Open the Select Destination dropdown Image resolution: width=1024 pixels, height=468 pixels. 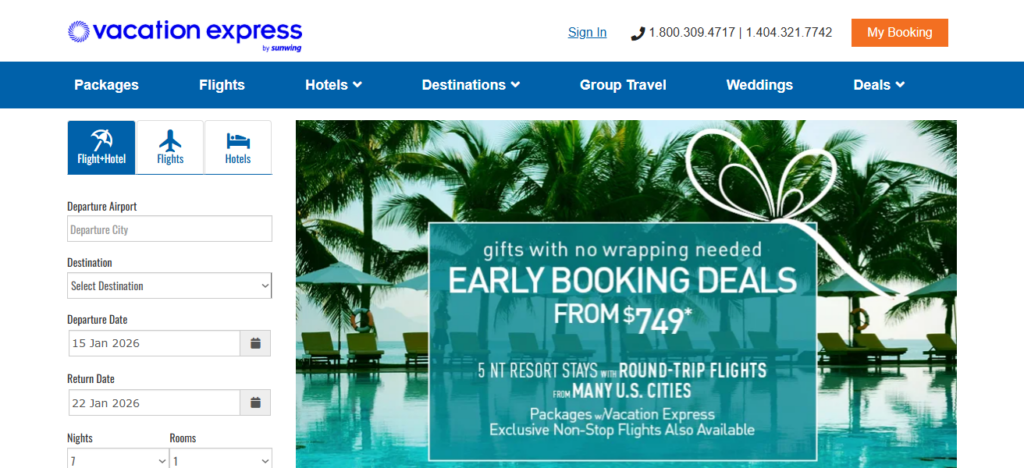170,286
